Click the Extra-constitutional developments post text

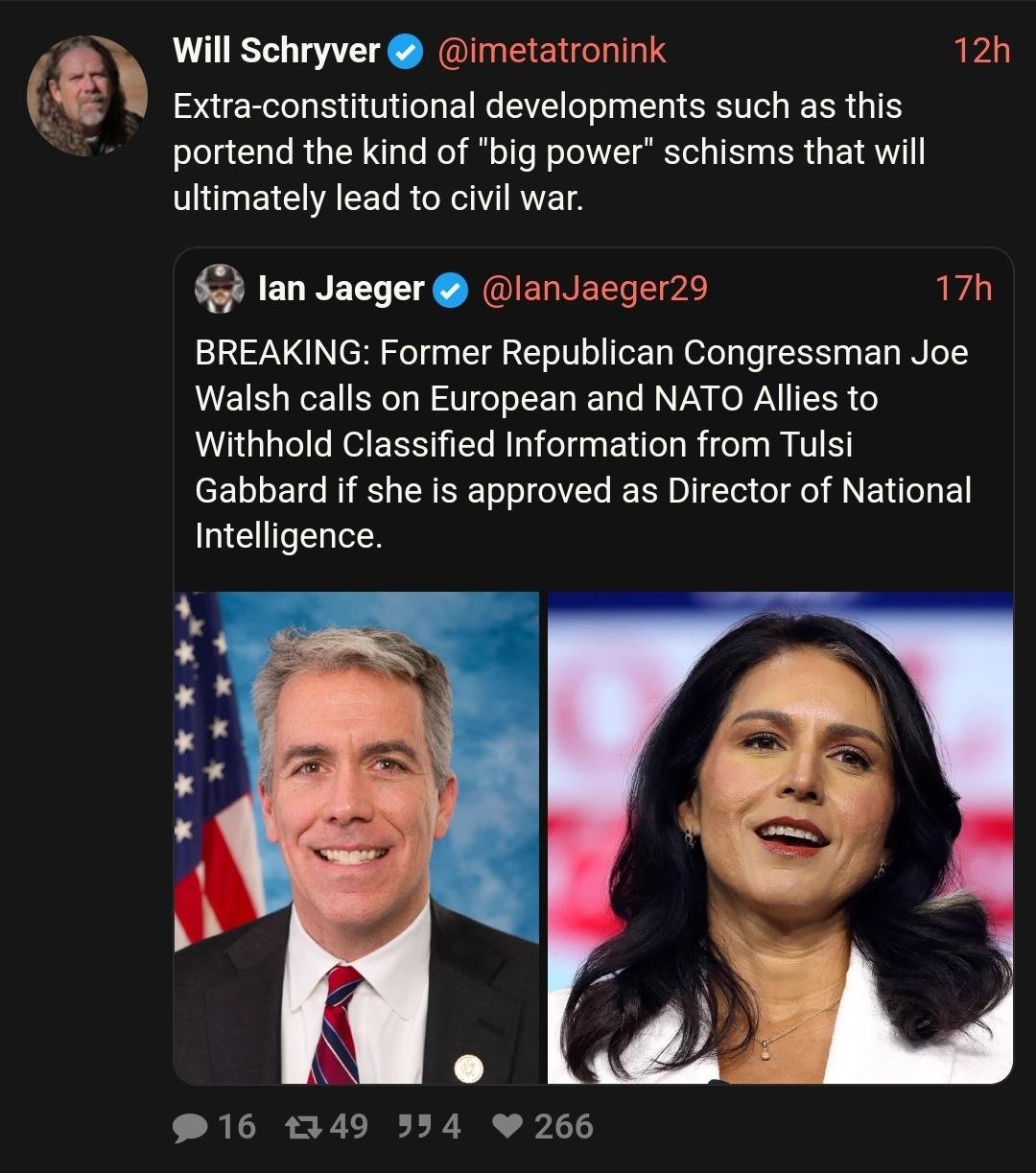pyautogui.click(x=549, y=152)
